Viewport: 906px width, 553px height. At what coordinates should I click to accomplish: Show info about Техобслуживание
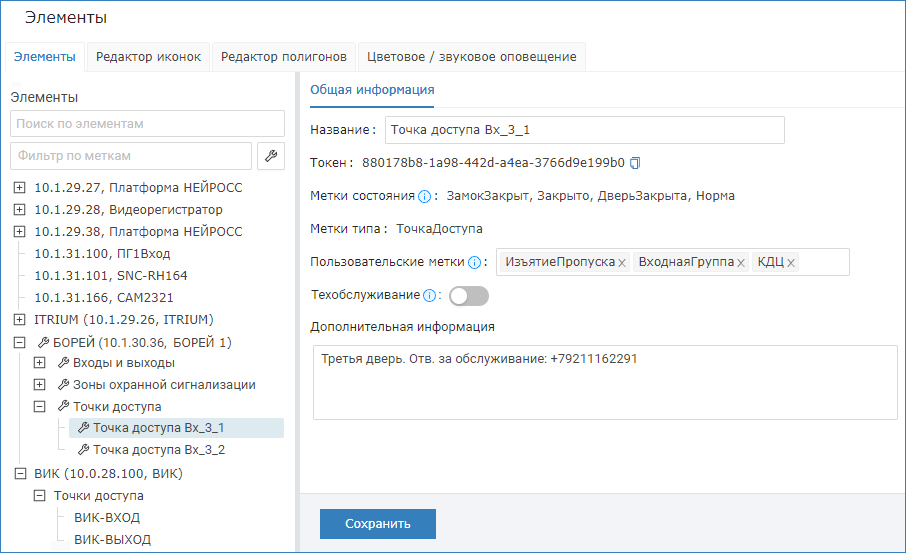pos(429,296)
